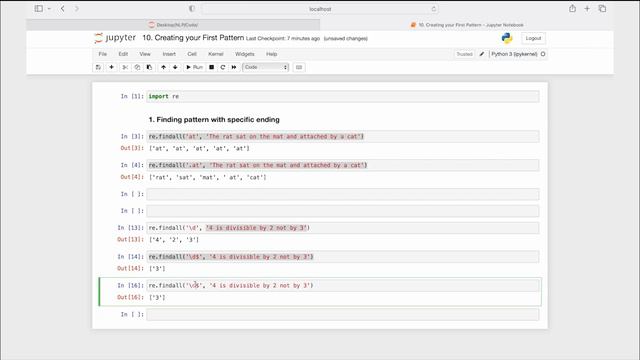Click the Out[16] output ['3']
The image size is (640, 360).
(x=157, y=298)
